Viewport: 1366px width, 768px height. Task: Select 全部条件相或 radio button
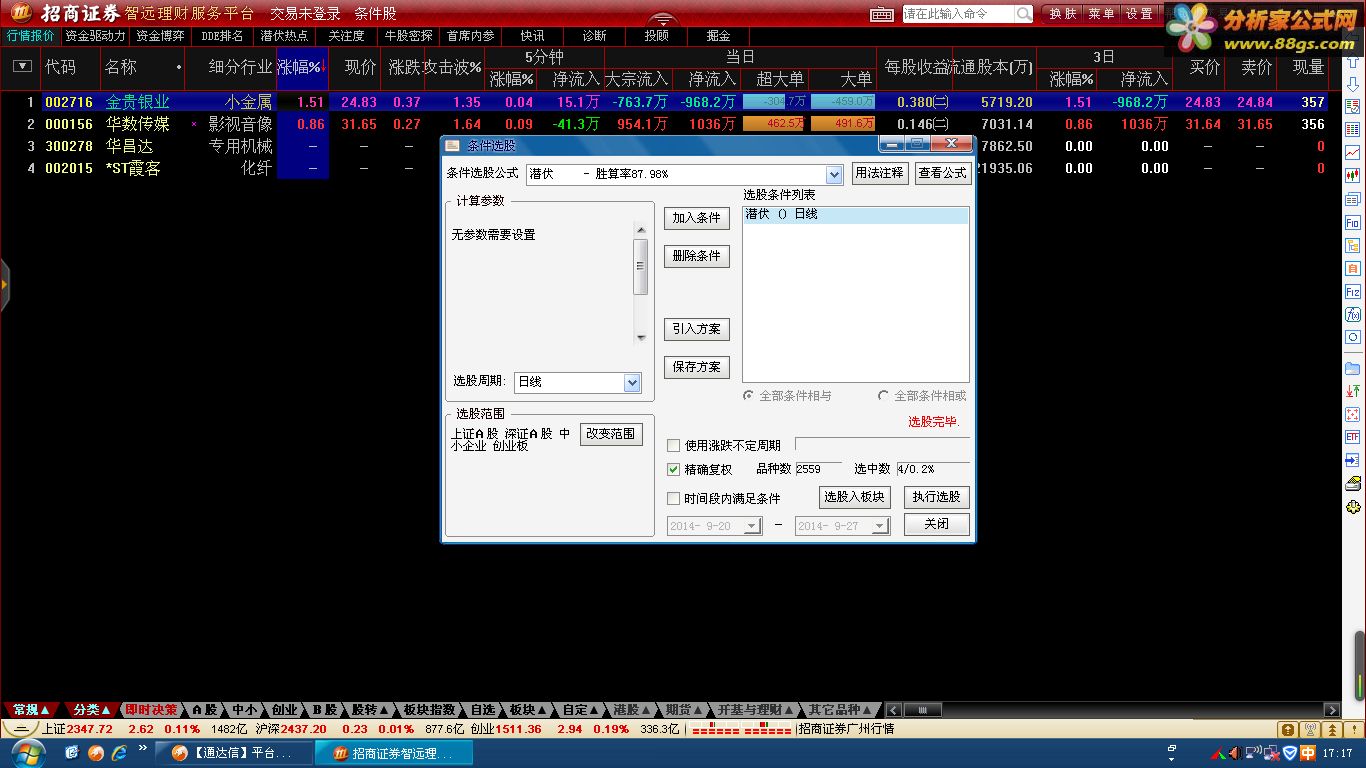(x=883, y=396)
